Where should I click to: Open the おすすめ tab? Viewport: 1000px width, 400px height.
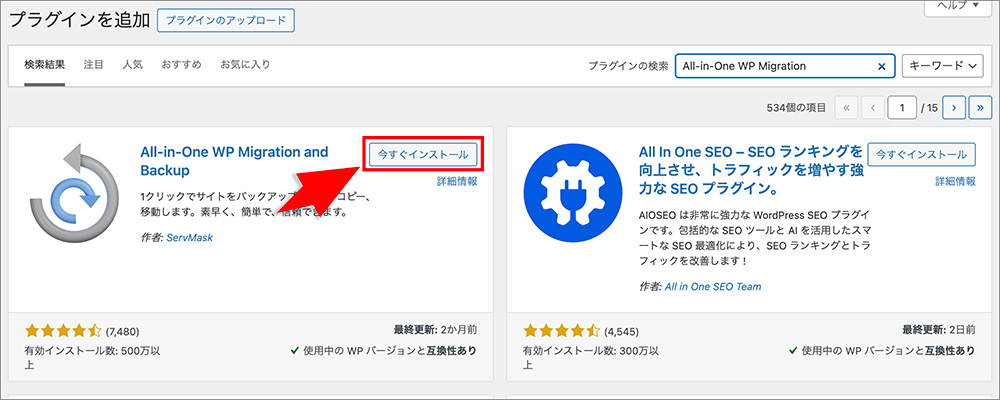coord(182,64)
